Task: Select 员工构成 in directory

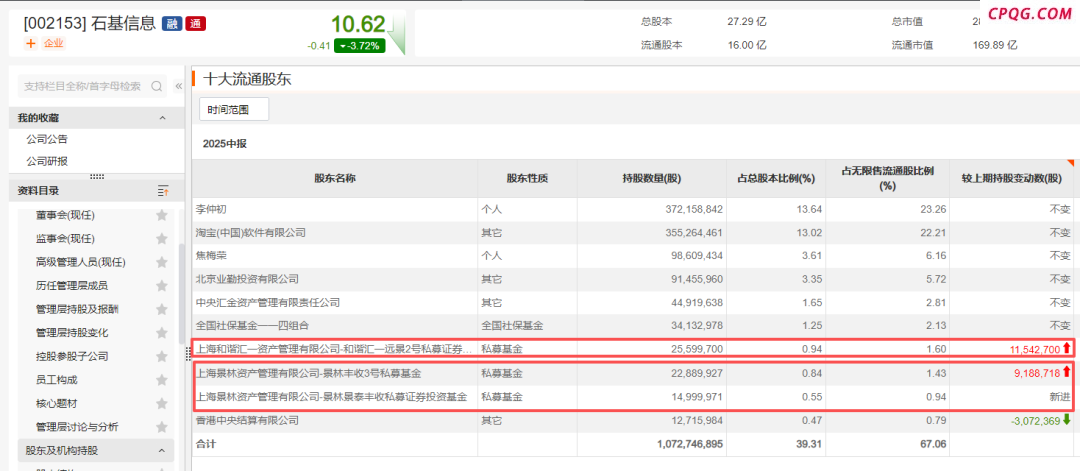Action: (x=56, y=380)
